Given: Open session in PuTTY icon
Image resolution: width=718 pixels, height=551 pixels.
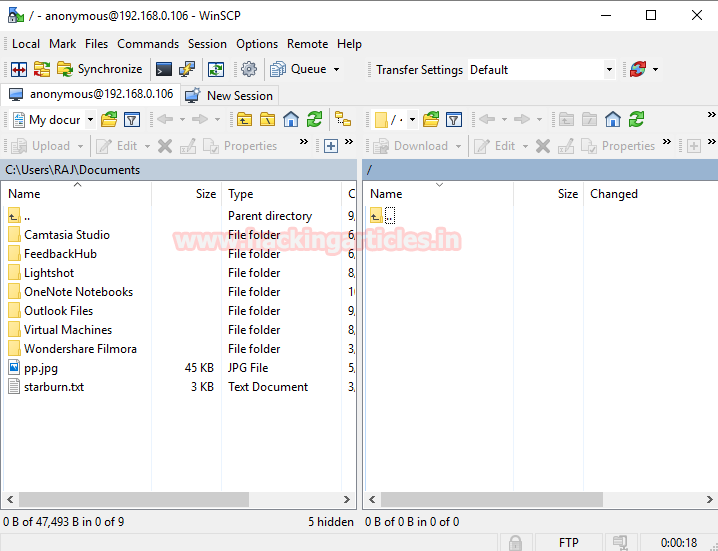Looking at the screenshot, I should tap(187, 70).
